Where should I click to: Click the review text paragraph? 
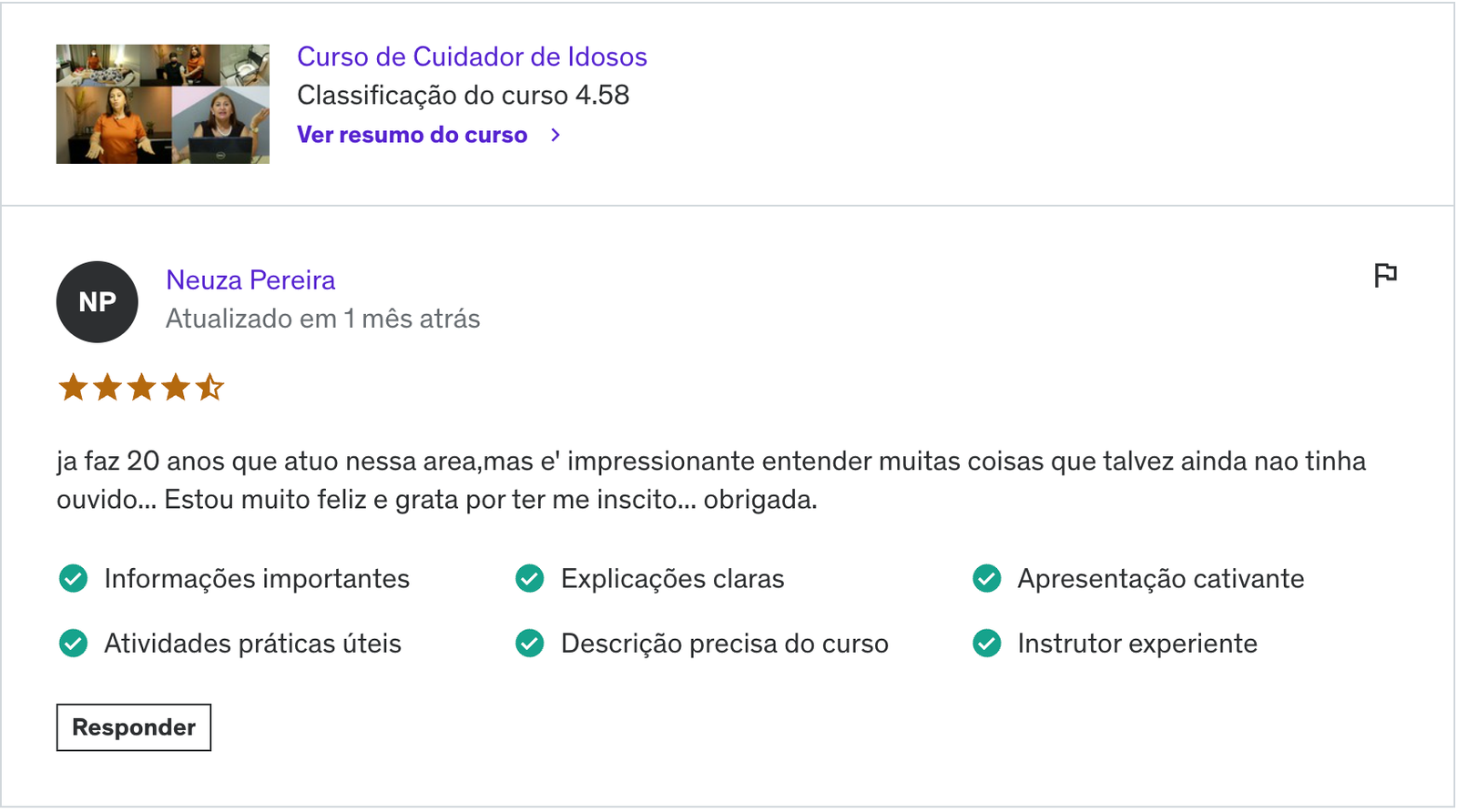click(x=711, y=480)
